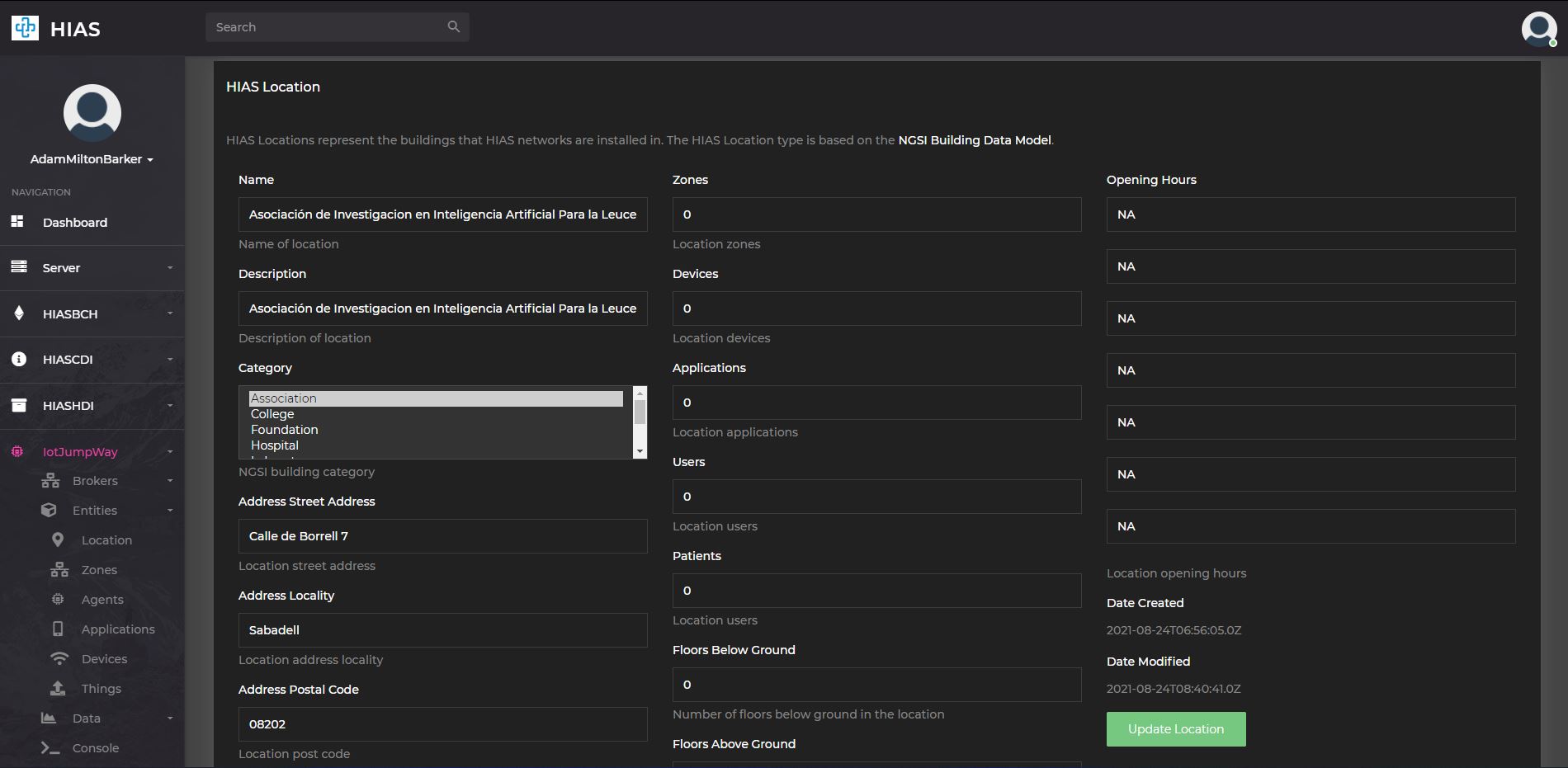Select College in the Category list

(436, 414)
